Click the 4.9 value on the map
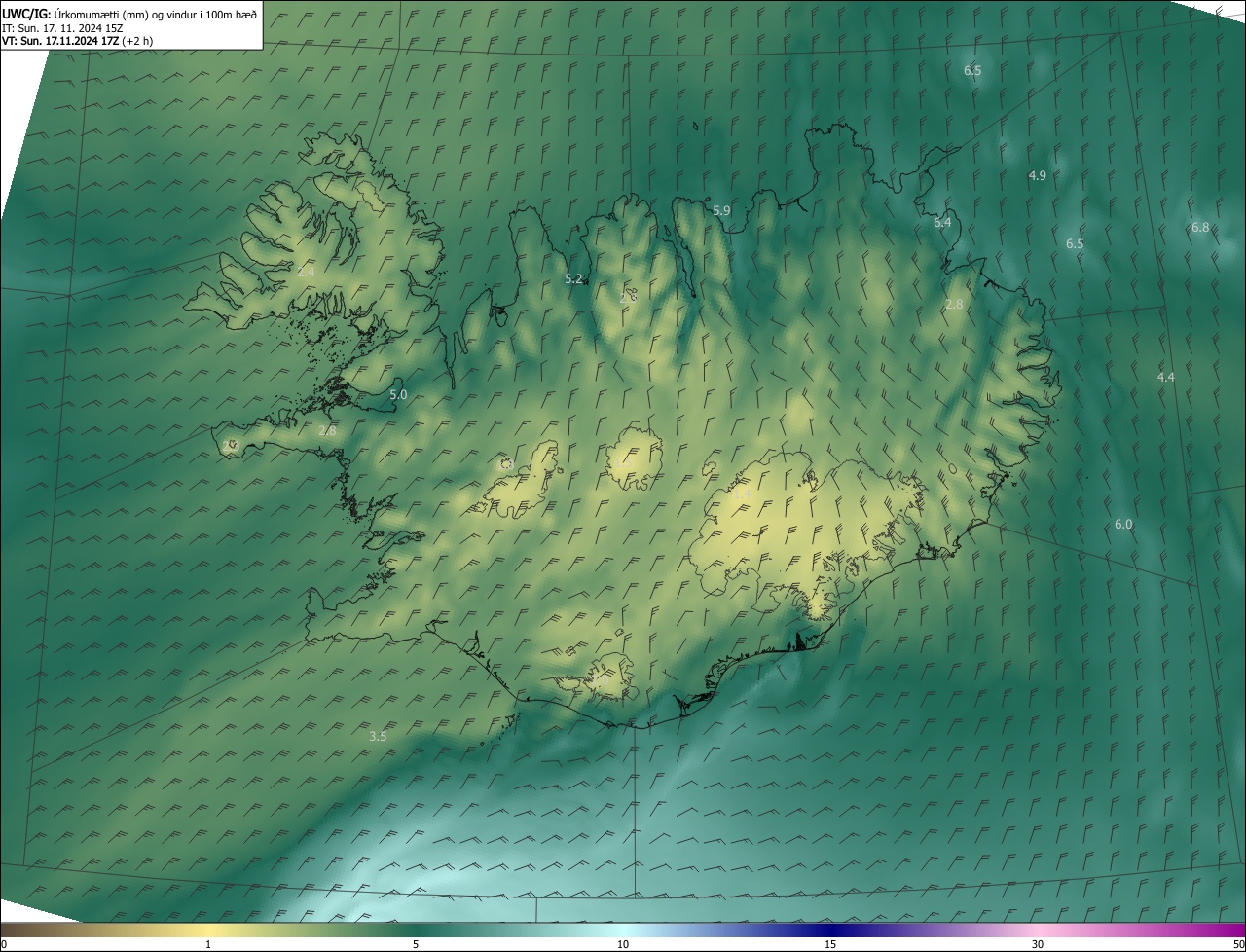Viewport: 1246px width, 952px height. pos(1038,175)
